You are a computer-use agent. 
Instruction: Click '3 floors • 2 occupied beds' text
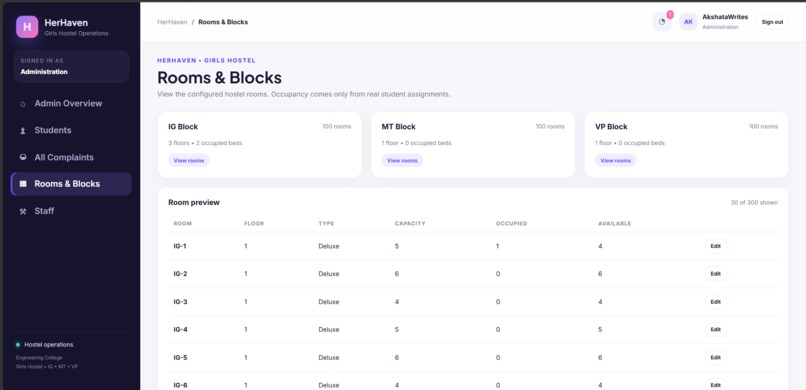[205, 143]
